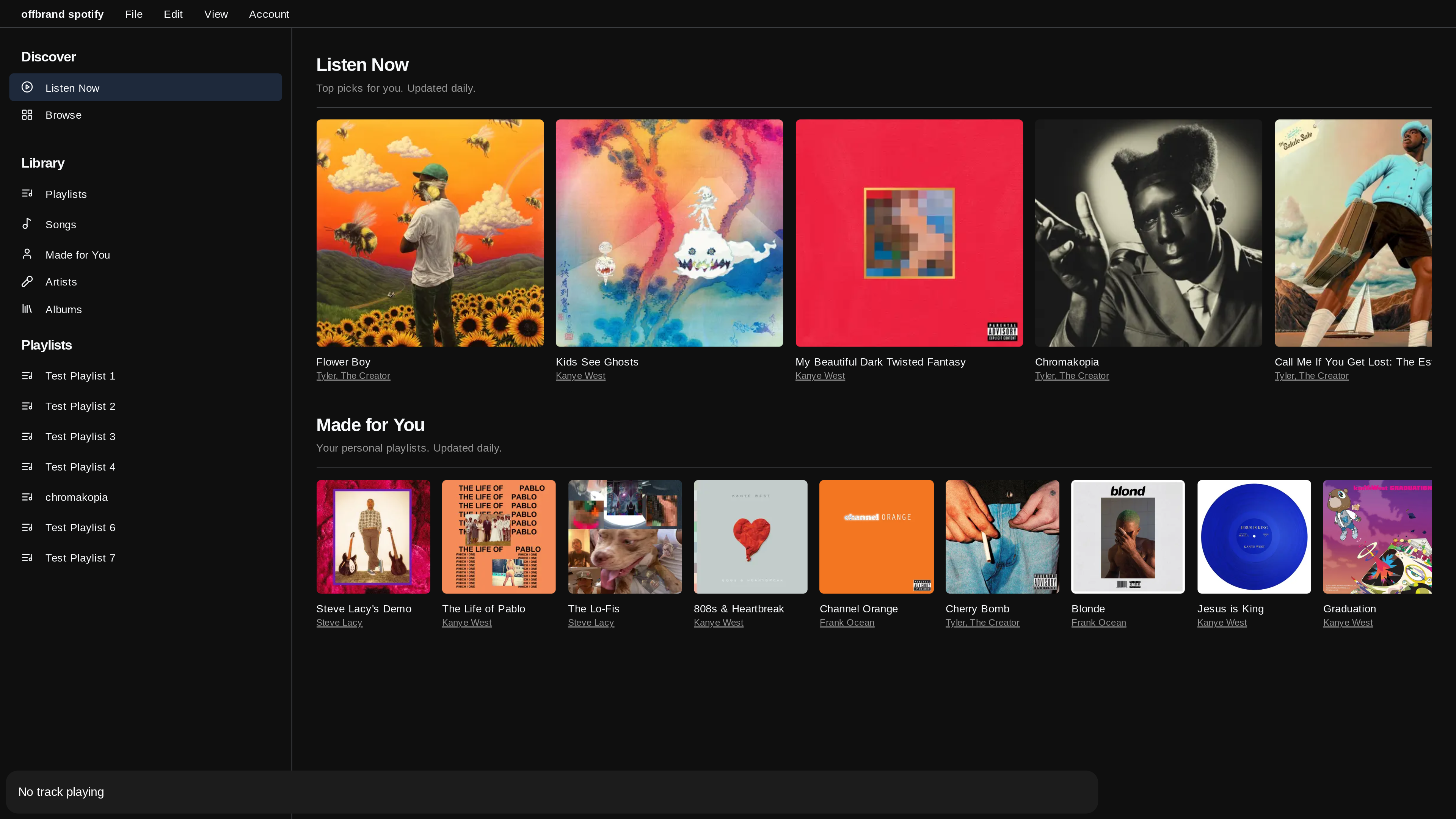Follow the Frank Ocean link under Blonde
Viewport: 1456px width, 819px height.
click(x=1098, y=623)
